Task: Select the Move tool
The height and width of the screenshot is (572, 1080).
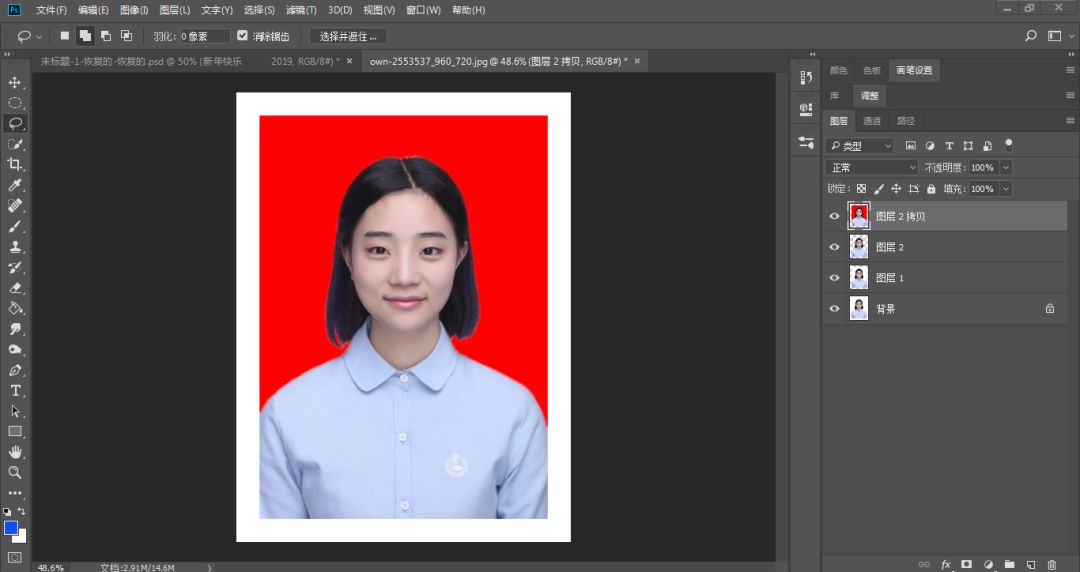Action: click(15, 82)
